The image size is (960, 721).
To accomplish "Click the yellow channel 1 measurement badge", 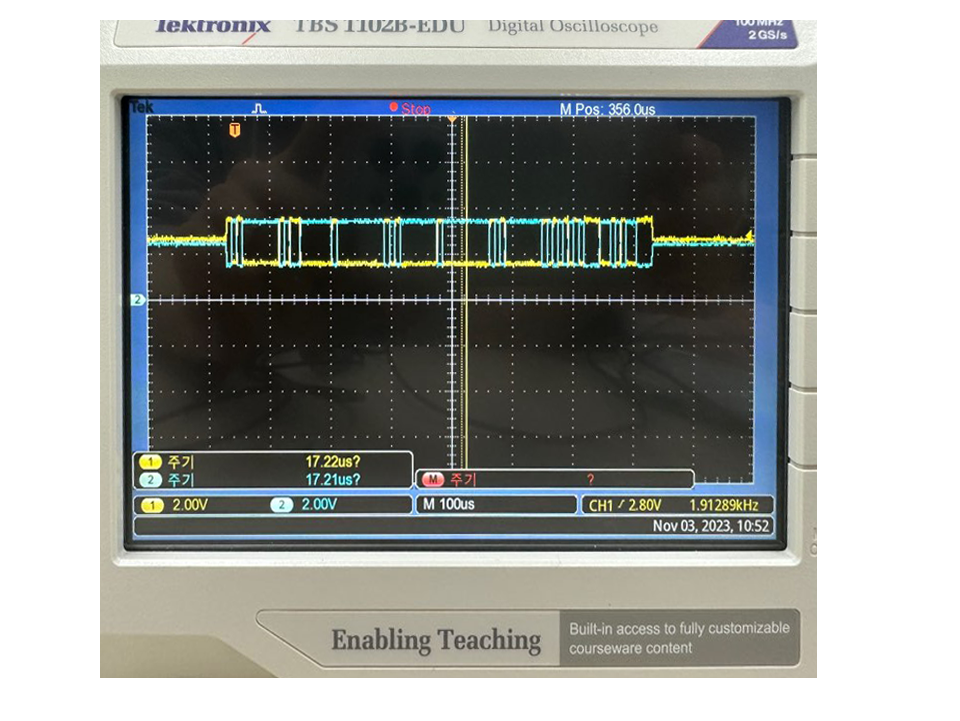I will [x=150, y=462].
